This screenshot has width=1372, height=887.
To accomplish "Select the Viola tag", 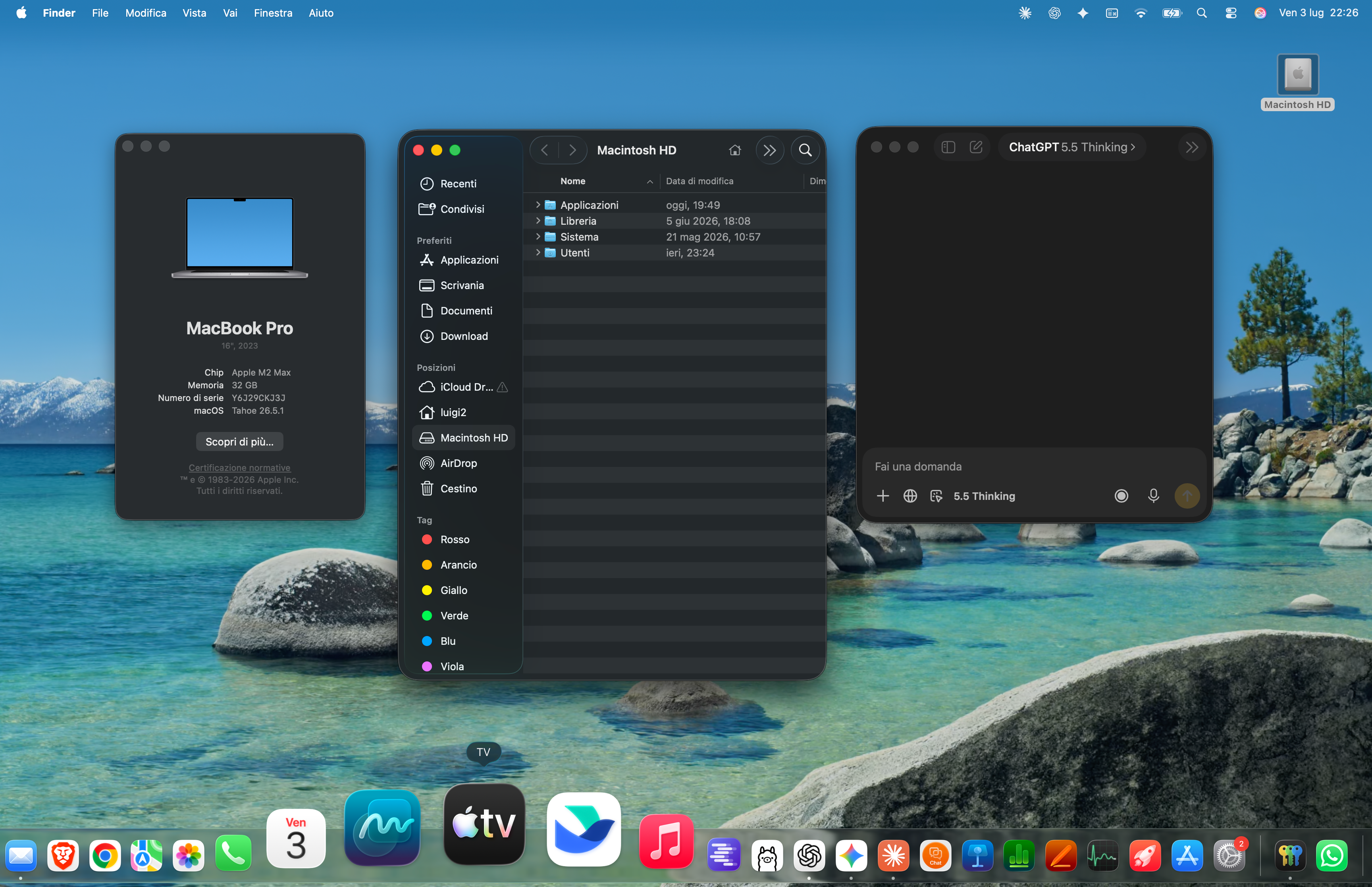I will click(463, 666).
